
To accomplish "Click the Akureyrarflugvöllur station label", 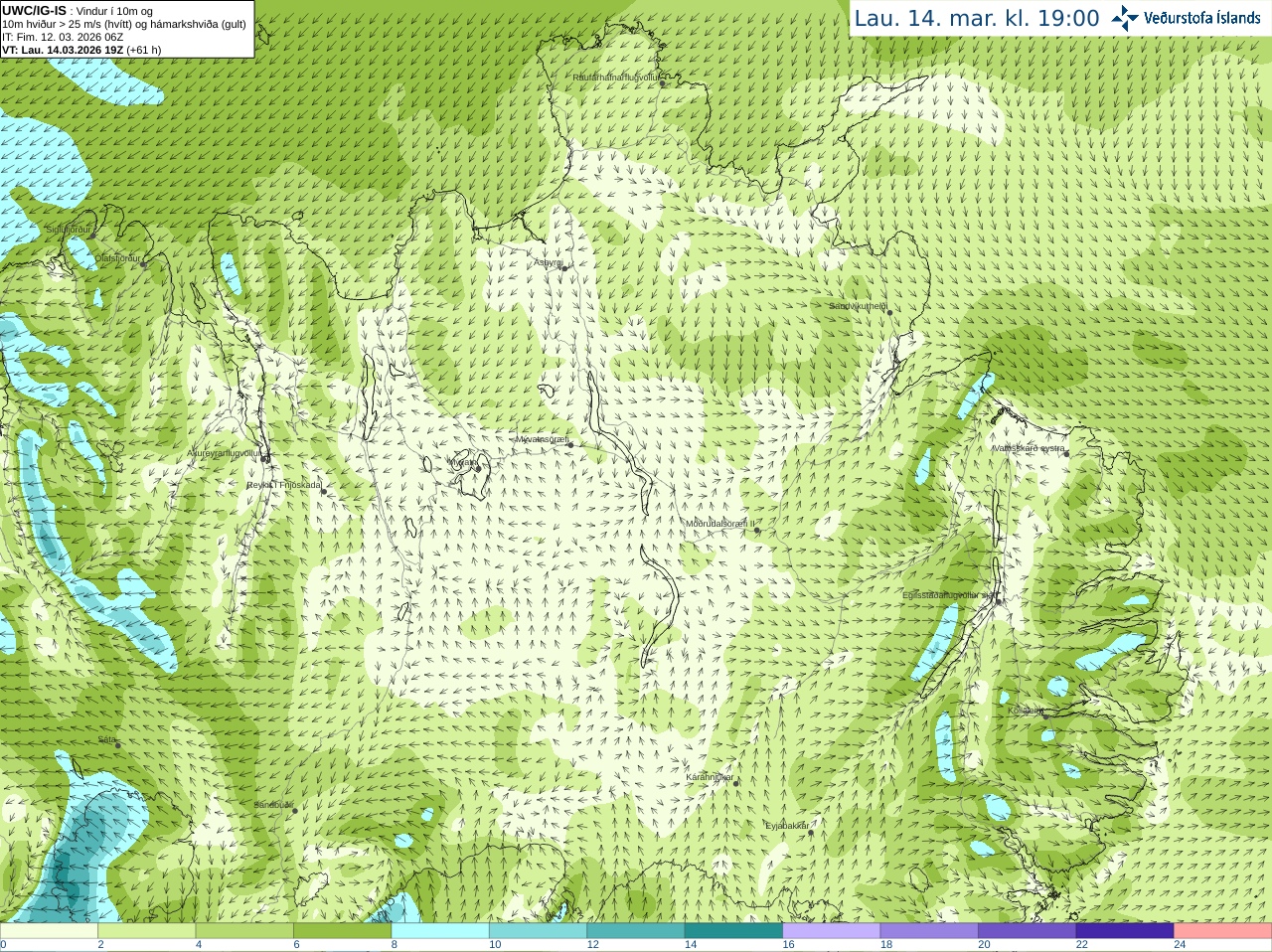I will [225, 453].
